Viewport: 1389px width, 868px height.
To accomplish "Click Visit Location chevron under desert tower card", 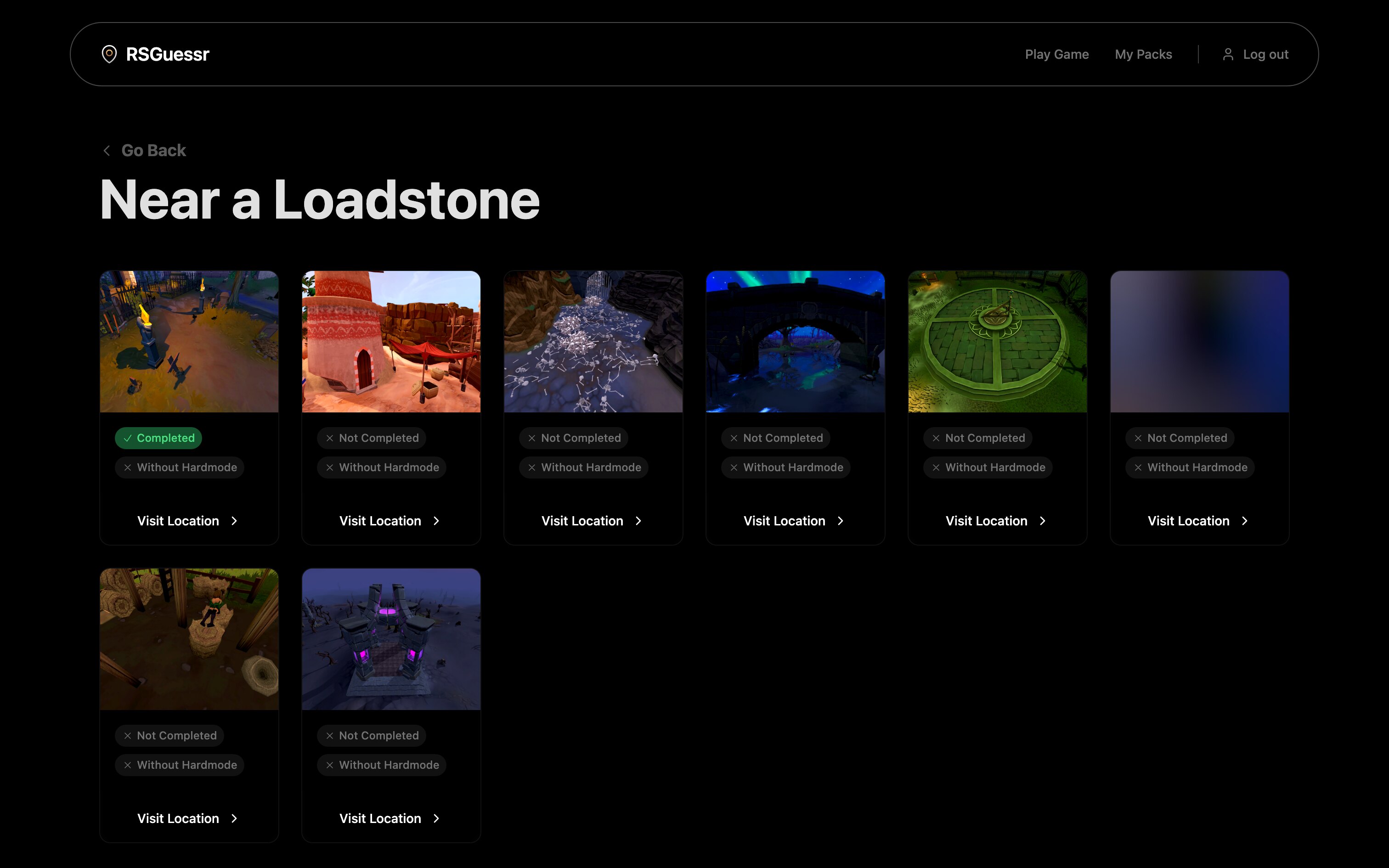I will (x=436, y=521).
